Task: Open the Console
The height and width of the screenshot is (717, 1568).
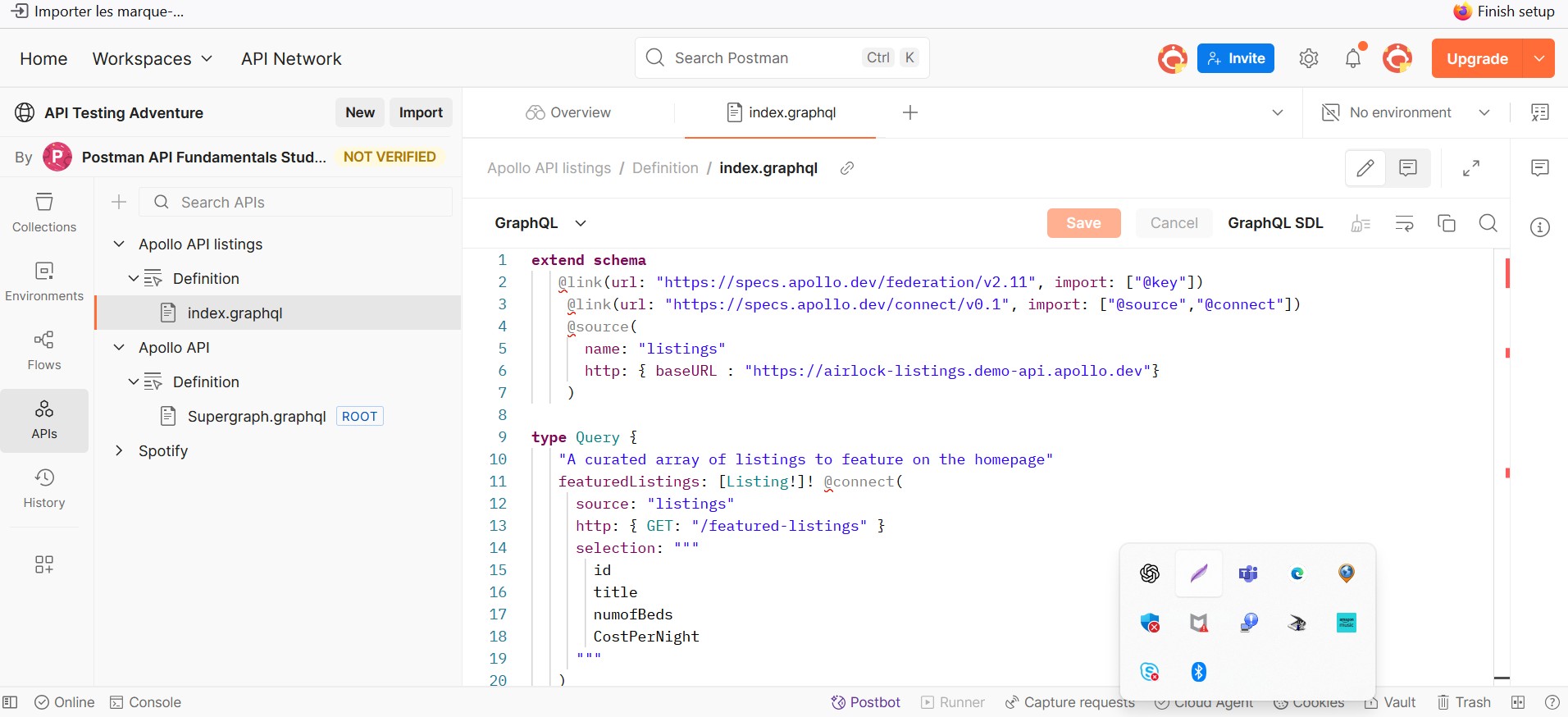Action: tap(145, 702)
